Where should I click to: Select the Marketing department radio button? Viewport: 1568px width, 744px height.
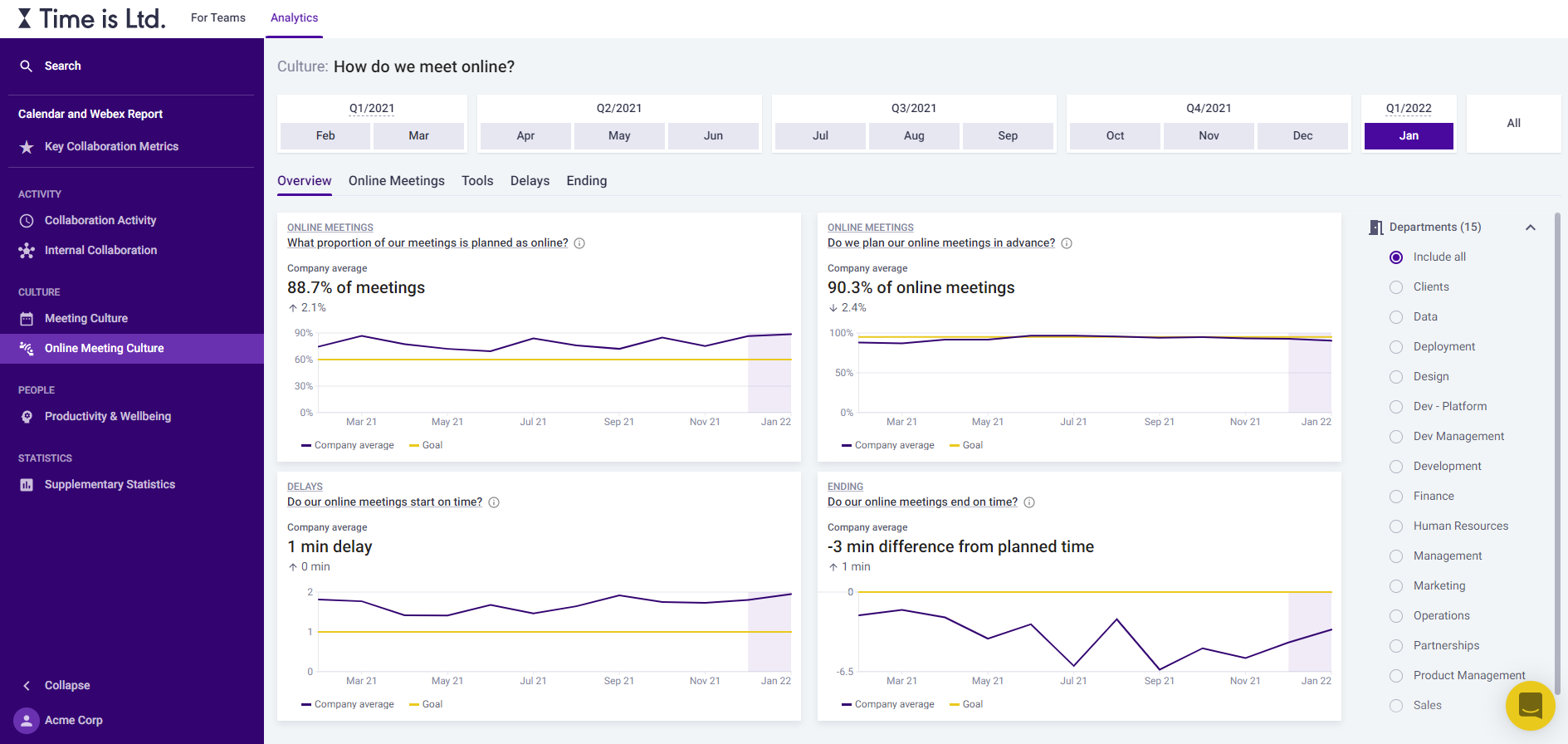1396,586
